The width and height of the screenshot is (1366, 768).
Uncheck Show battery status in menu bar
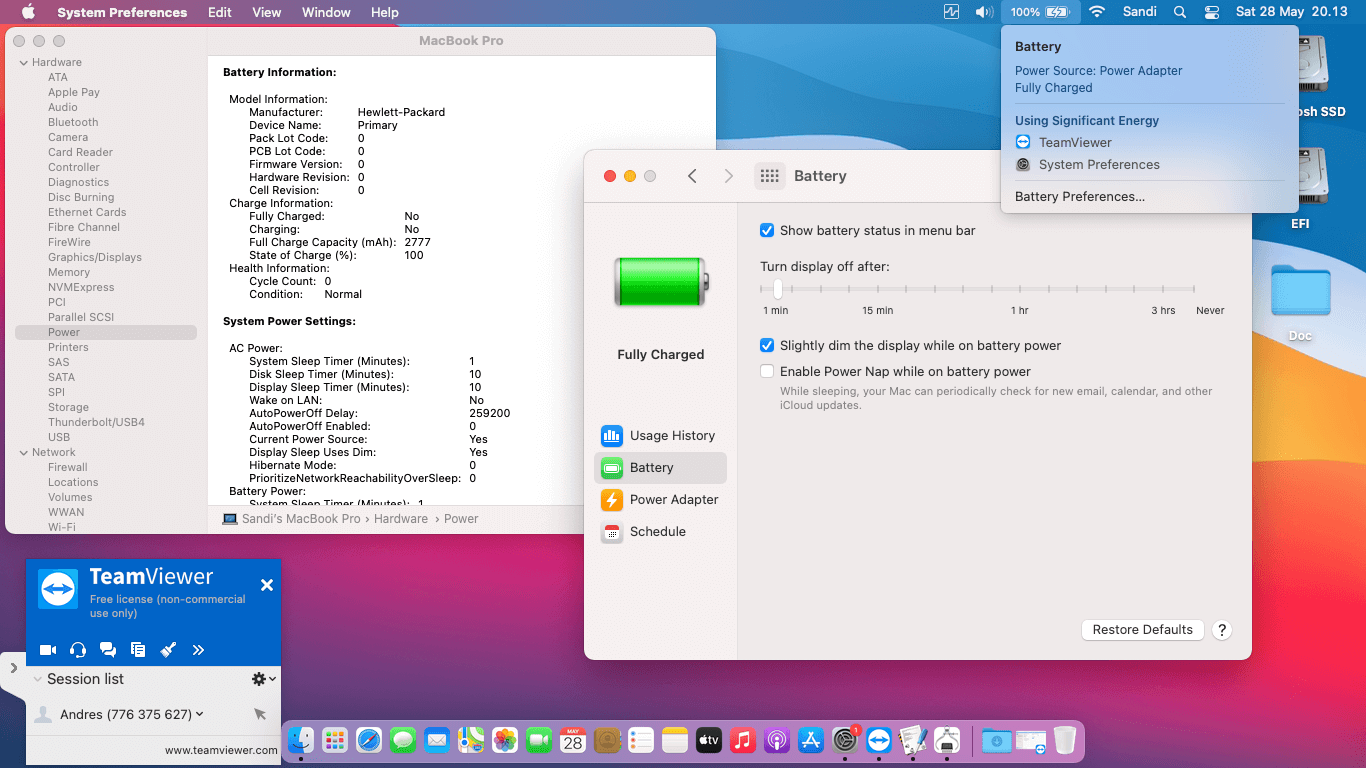click(x=767, y=230)
